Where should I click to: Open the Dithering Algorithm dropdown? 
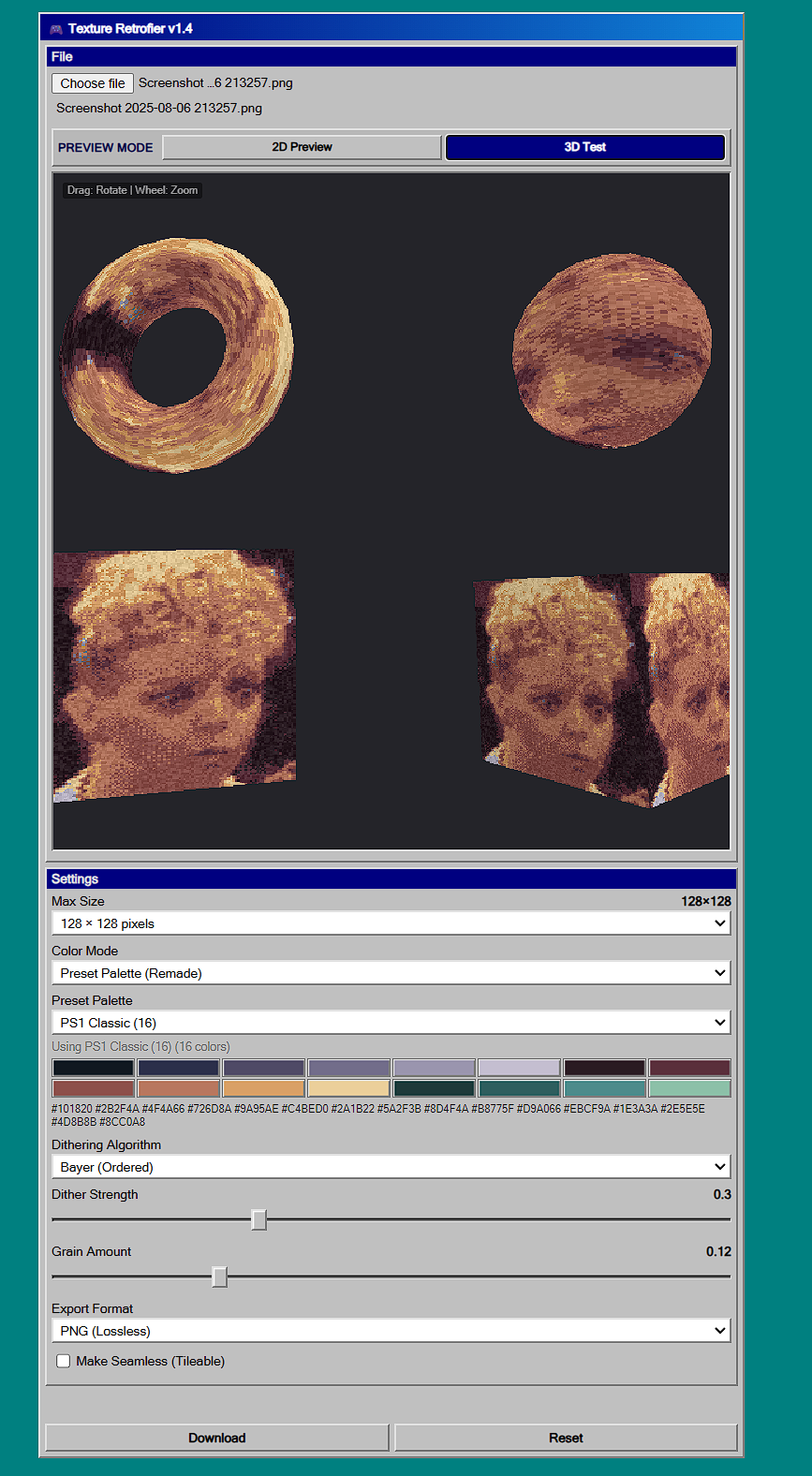(391, 1167)
